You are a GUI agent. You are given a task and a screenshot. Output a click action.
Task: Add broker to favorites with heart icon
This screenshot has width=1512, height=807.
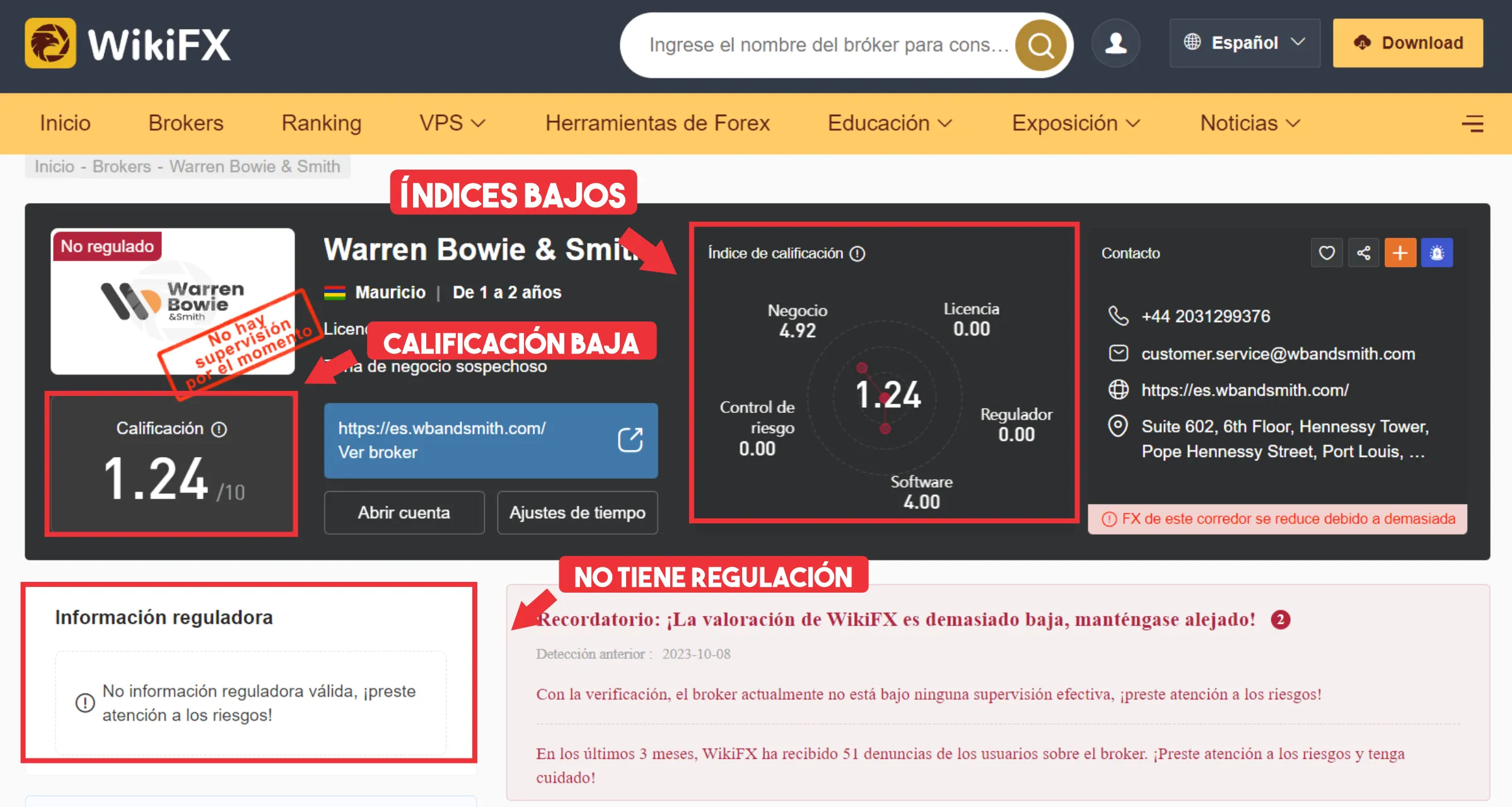coord(1327,253)
